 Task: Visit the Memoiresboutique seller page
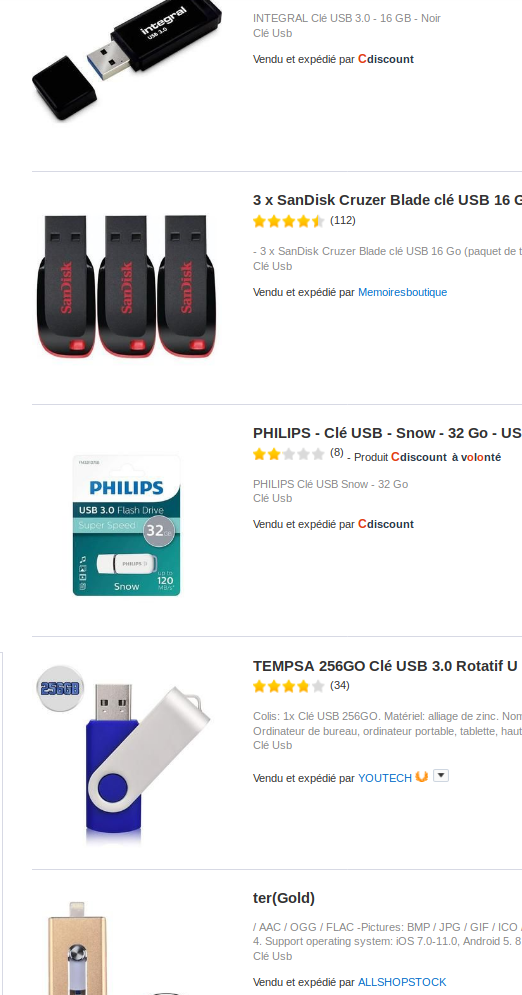click(402, 292)
